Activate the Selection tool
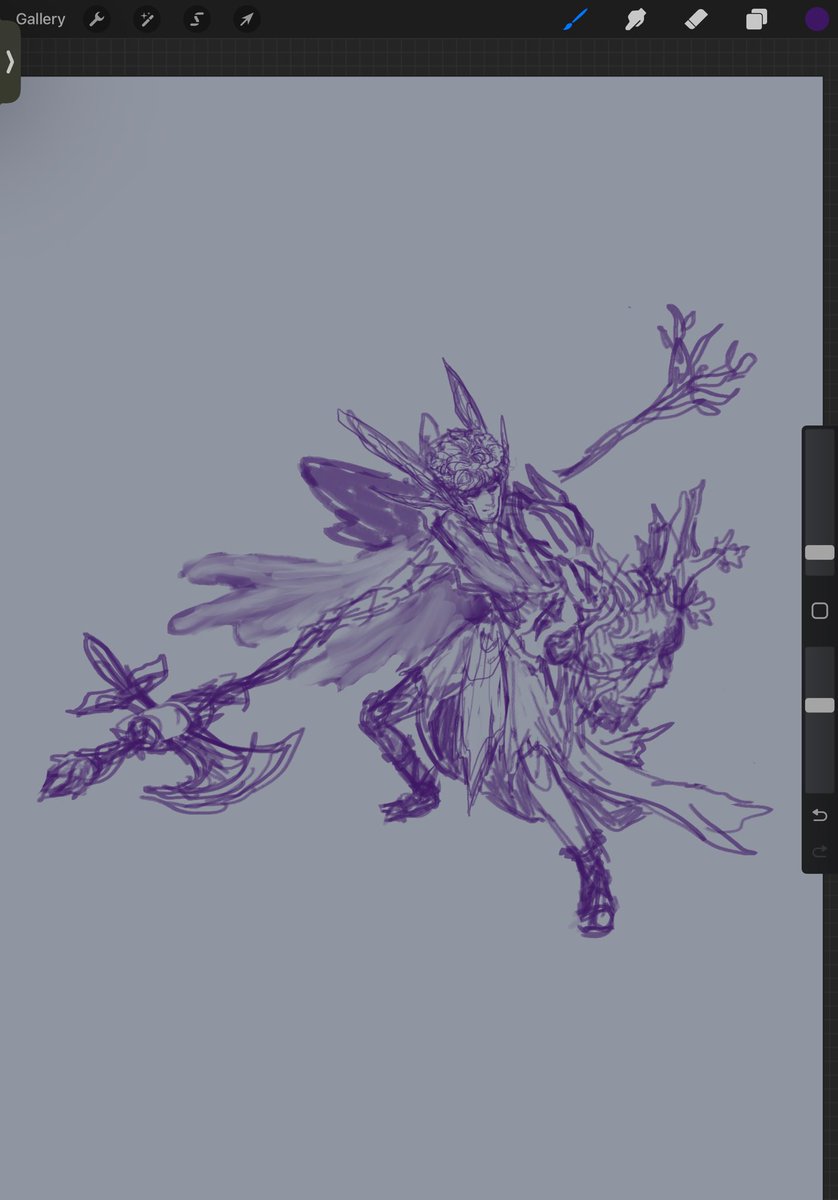Image resolution: width=838 pixels, height=1200 pixels. pyautogui.click(x=197, y=19)
